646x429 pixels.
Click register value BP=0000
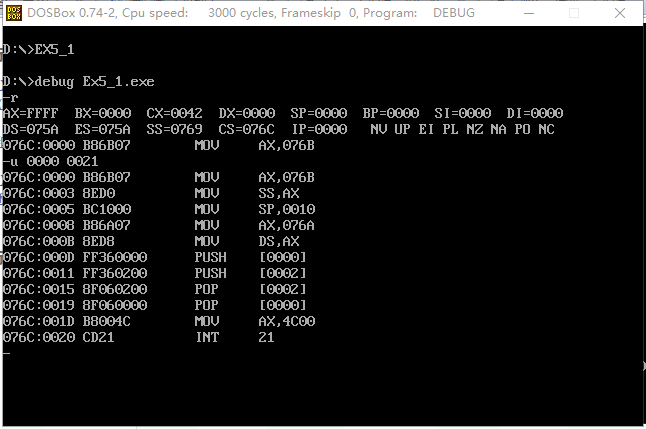point(391,113)
